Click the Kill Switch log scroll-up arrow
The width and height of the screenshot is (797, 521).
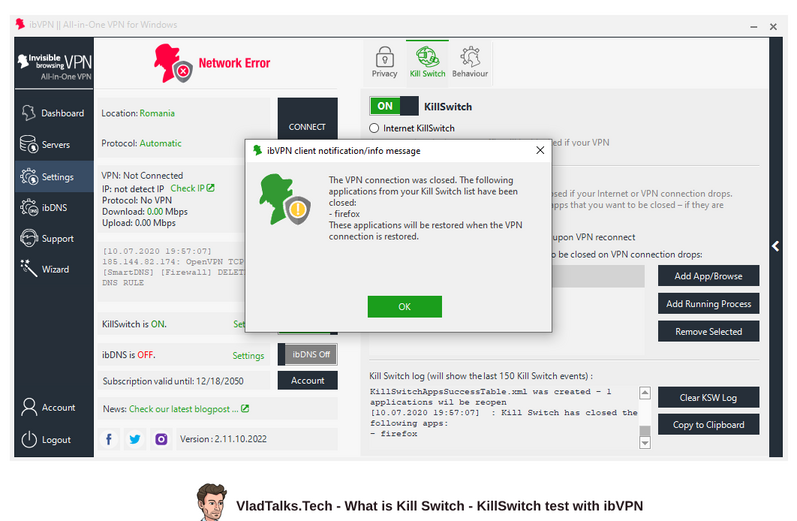[x=645, y=392]
